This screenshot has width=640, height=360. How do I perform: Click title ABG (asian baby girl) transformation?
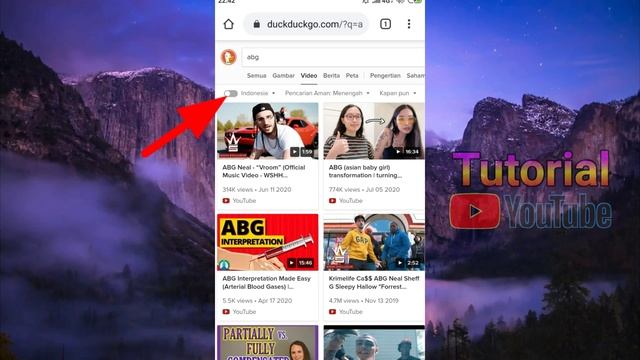coord(365,171)
